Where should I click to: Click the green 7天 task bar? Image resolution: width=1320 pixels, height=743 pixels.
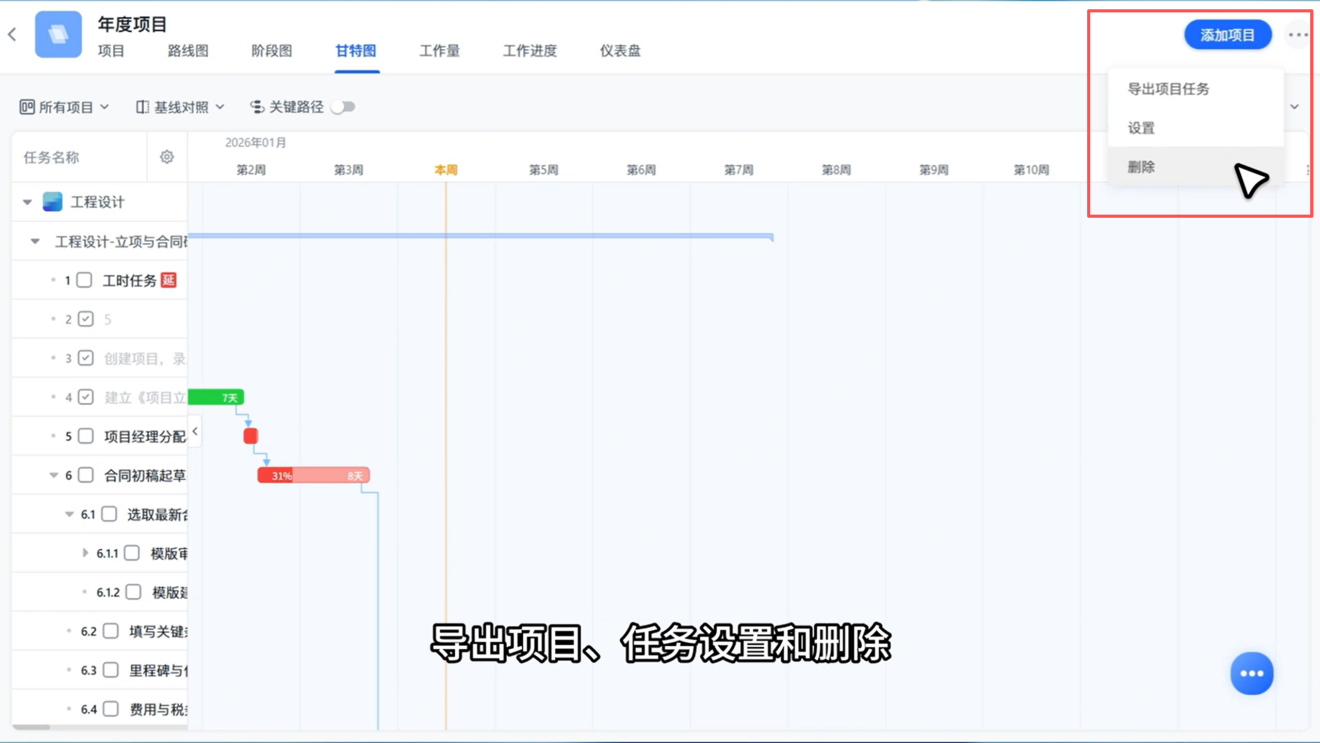[x=216, y=397]
